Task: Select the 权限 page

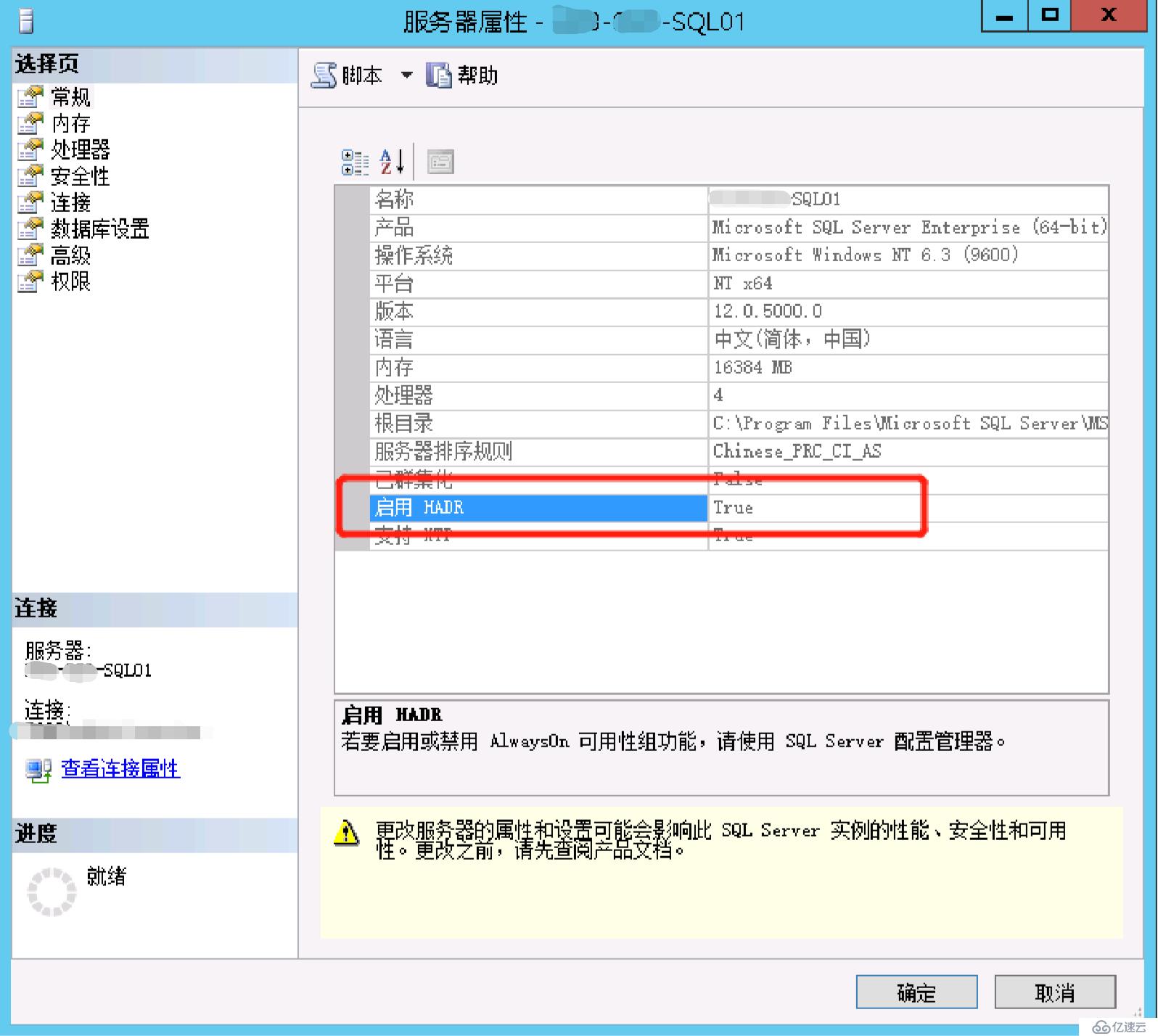Action: (70, 281)
